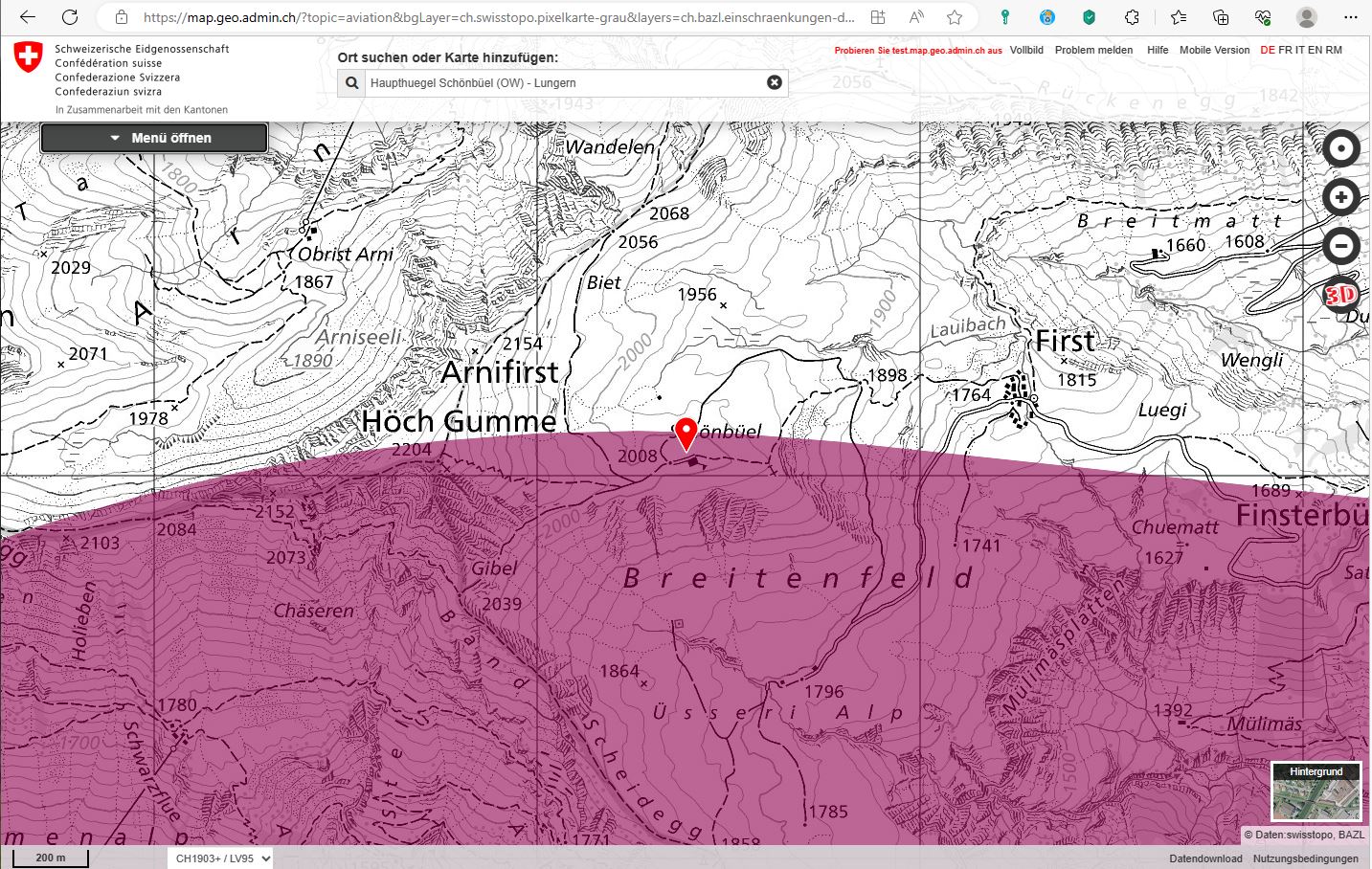Viewport: 1372px width, 869px height.
Task: Click the '2154' elevation point
Action: point(522,344)
